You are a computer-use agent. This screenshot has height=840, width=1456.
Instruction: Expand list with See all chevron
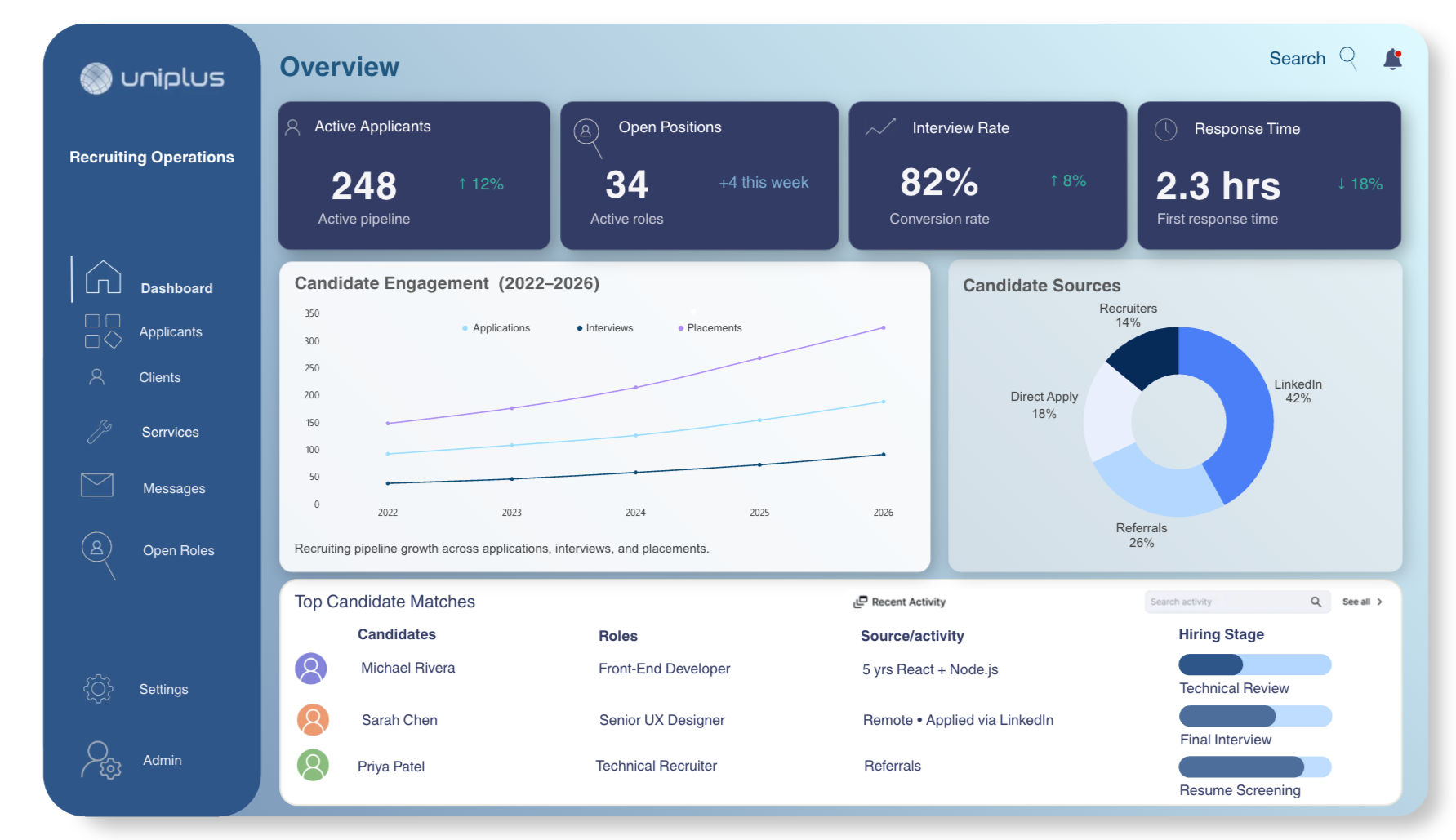click(x=1379, y=602)
